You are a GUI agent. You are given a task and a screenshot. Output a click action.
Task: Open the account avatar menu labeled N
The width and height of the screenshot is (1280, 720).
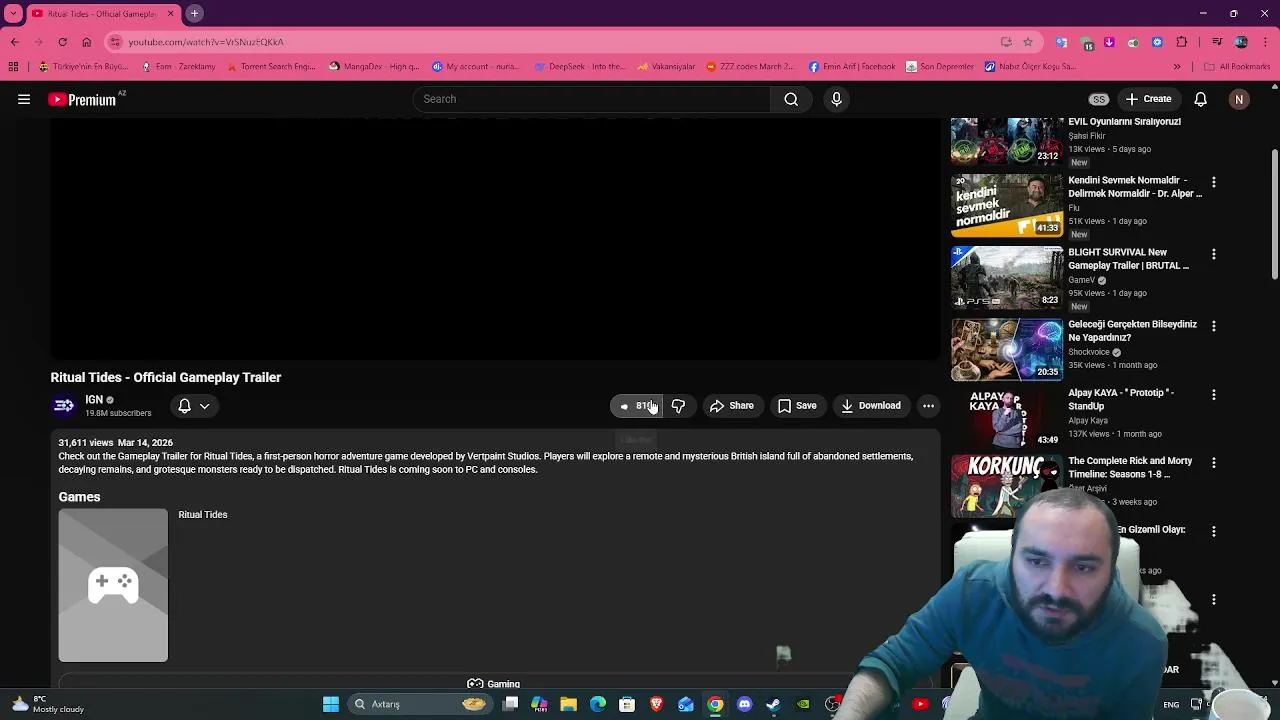(x=1239, y=99)
